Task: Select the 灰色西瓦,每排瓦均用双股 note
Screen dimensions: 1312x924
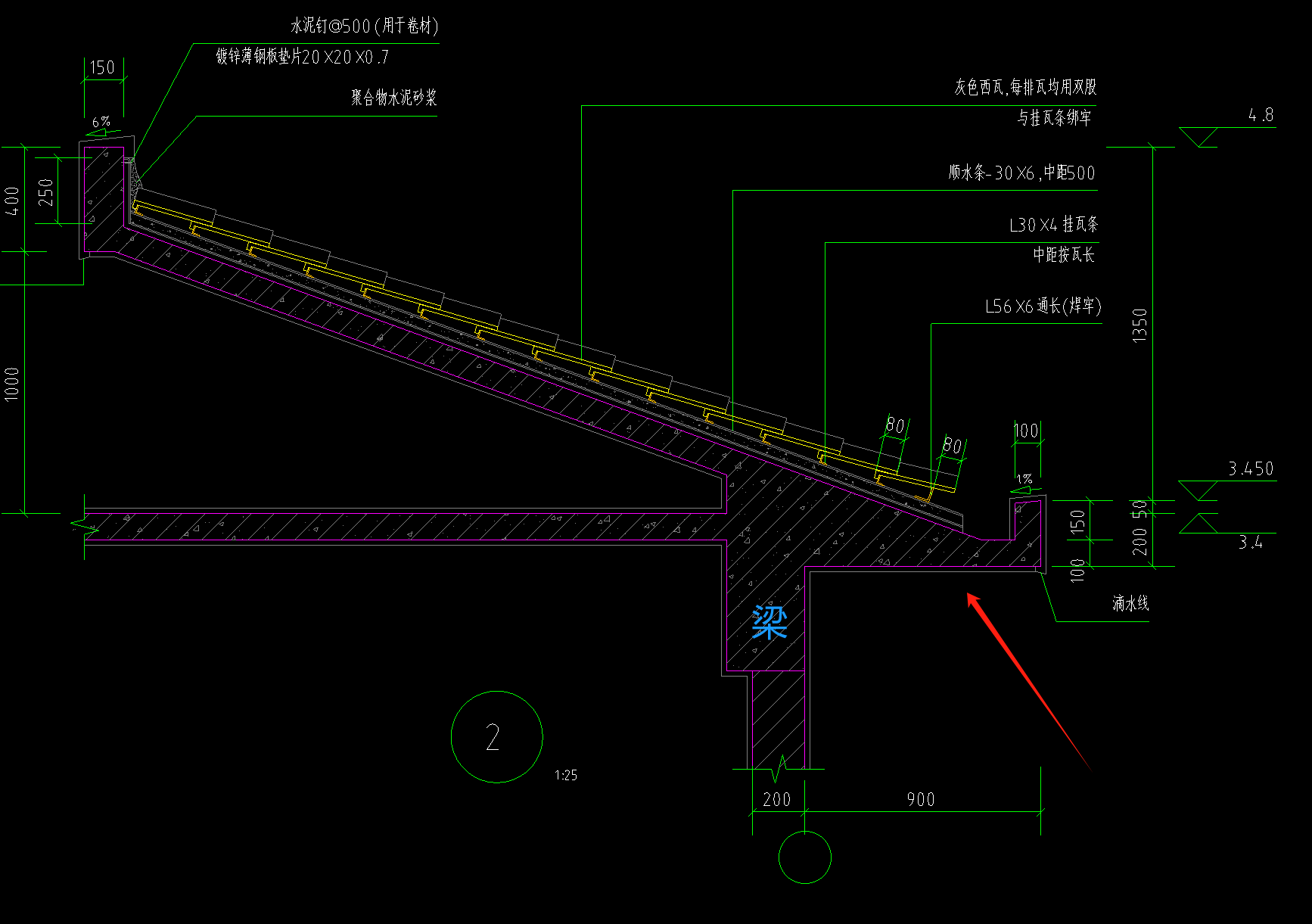Action: [x=1025, y=87]
